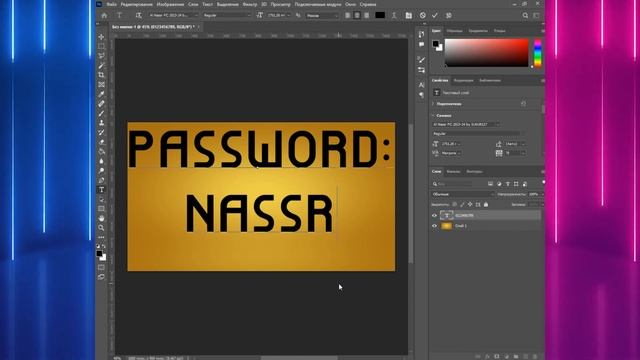The height and width of the screenshot is (360, 640).
Task: Select the Dodge tool
Action: pos(101,171)
